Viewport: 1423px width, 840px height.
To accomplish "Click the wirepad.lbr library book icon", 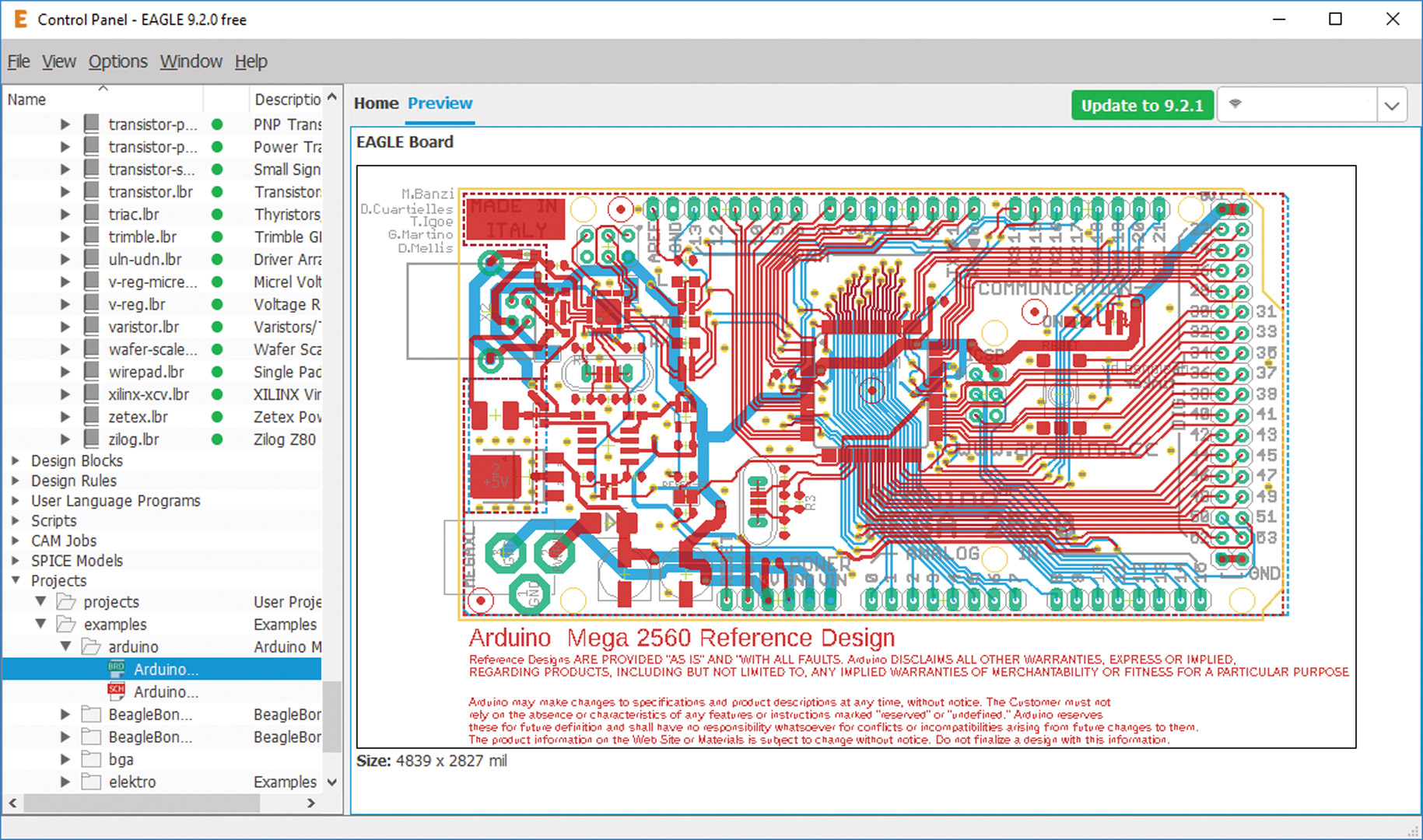I will click(x=91, y=372).
